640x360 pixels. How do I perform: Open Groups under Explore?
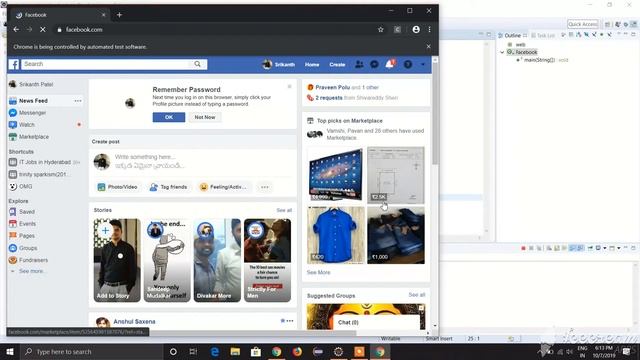(x=28, y=248)
